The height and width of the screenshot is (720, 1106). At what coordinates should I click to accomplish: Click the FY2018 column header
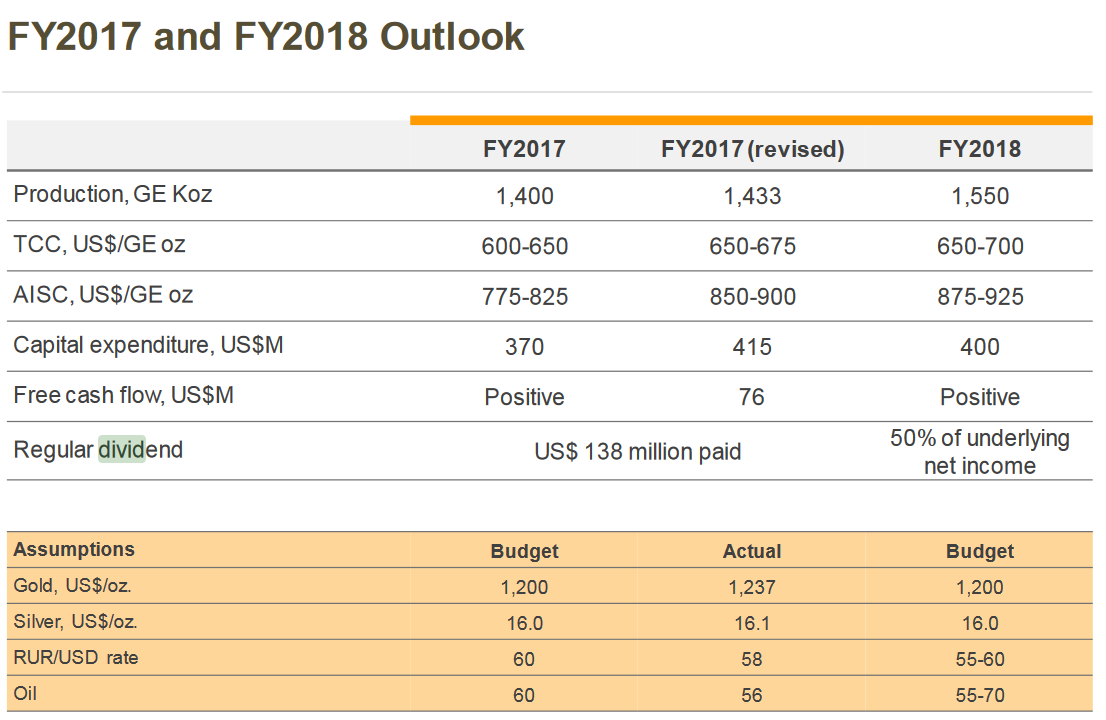979,149
